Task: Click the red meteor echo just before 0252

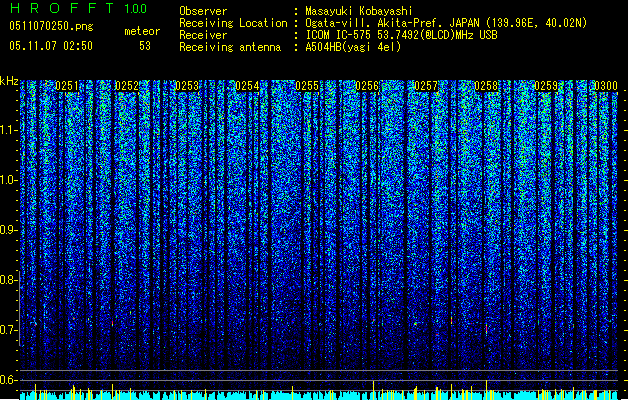Action: click(x=112, y=323)
